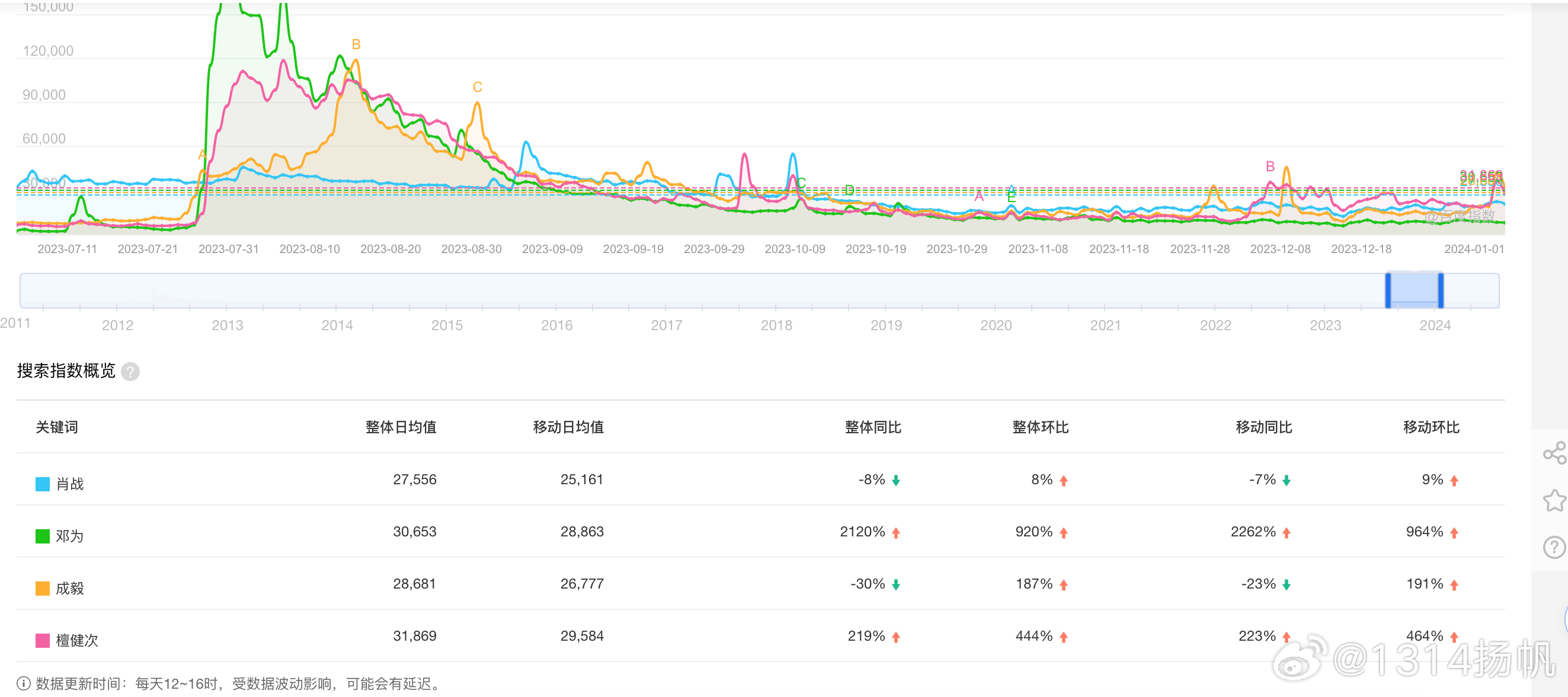Viewport: 1568px width, 697px height.
Task: Click the orange swatch for 成毅
Action: [43, 588]
